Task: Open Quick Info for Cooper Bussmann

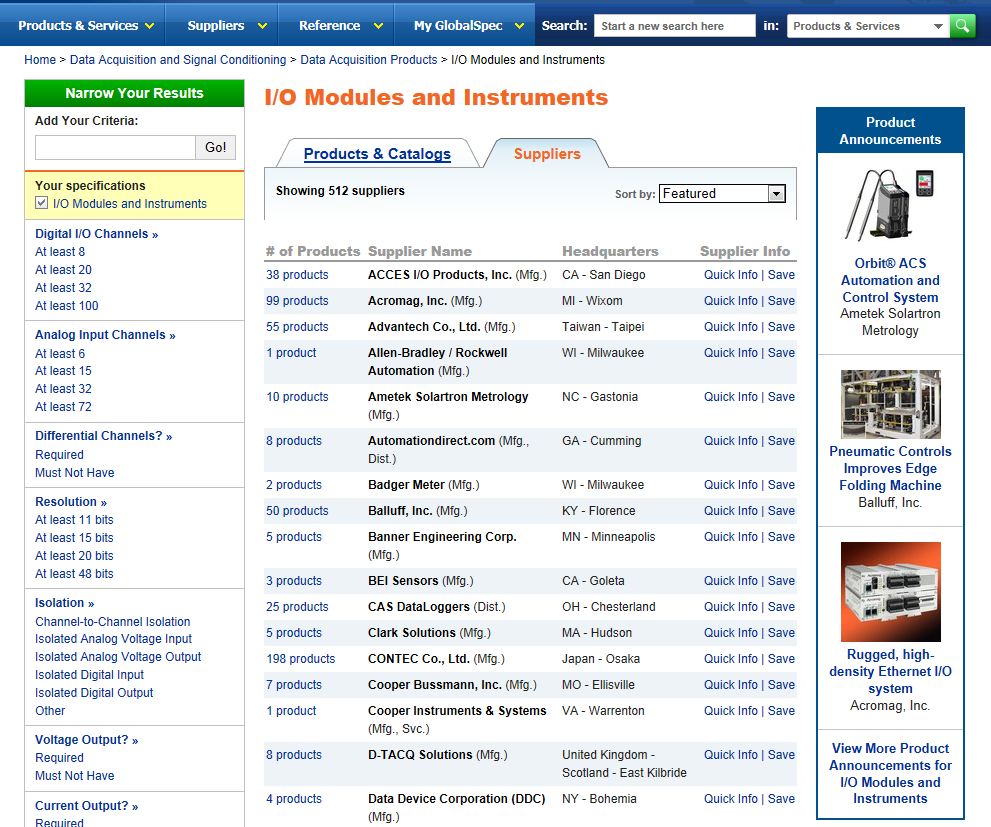Action: point(731,685)
